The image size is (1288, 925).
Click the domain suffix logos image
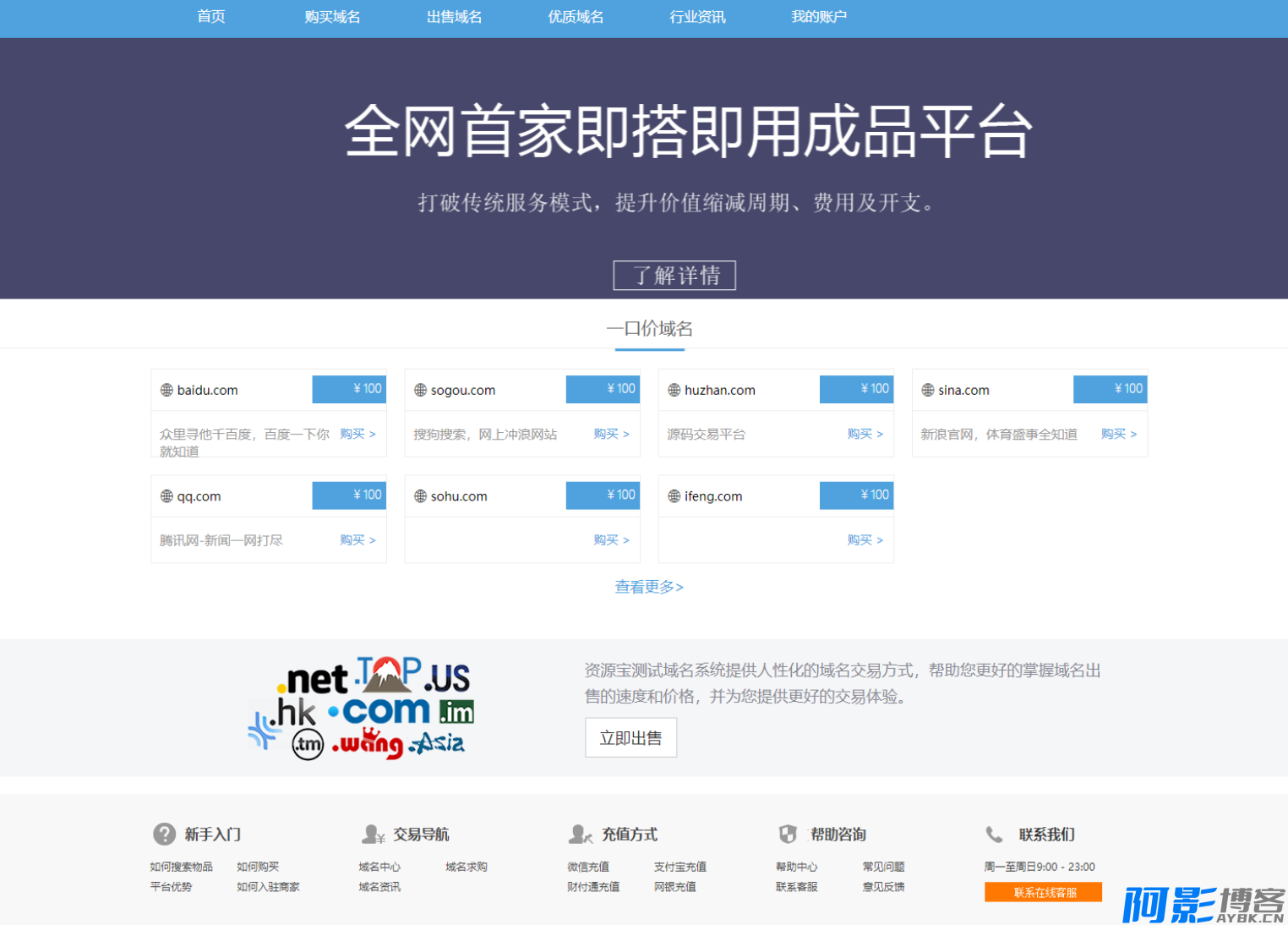click(361, 708)
